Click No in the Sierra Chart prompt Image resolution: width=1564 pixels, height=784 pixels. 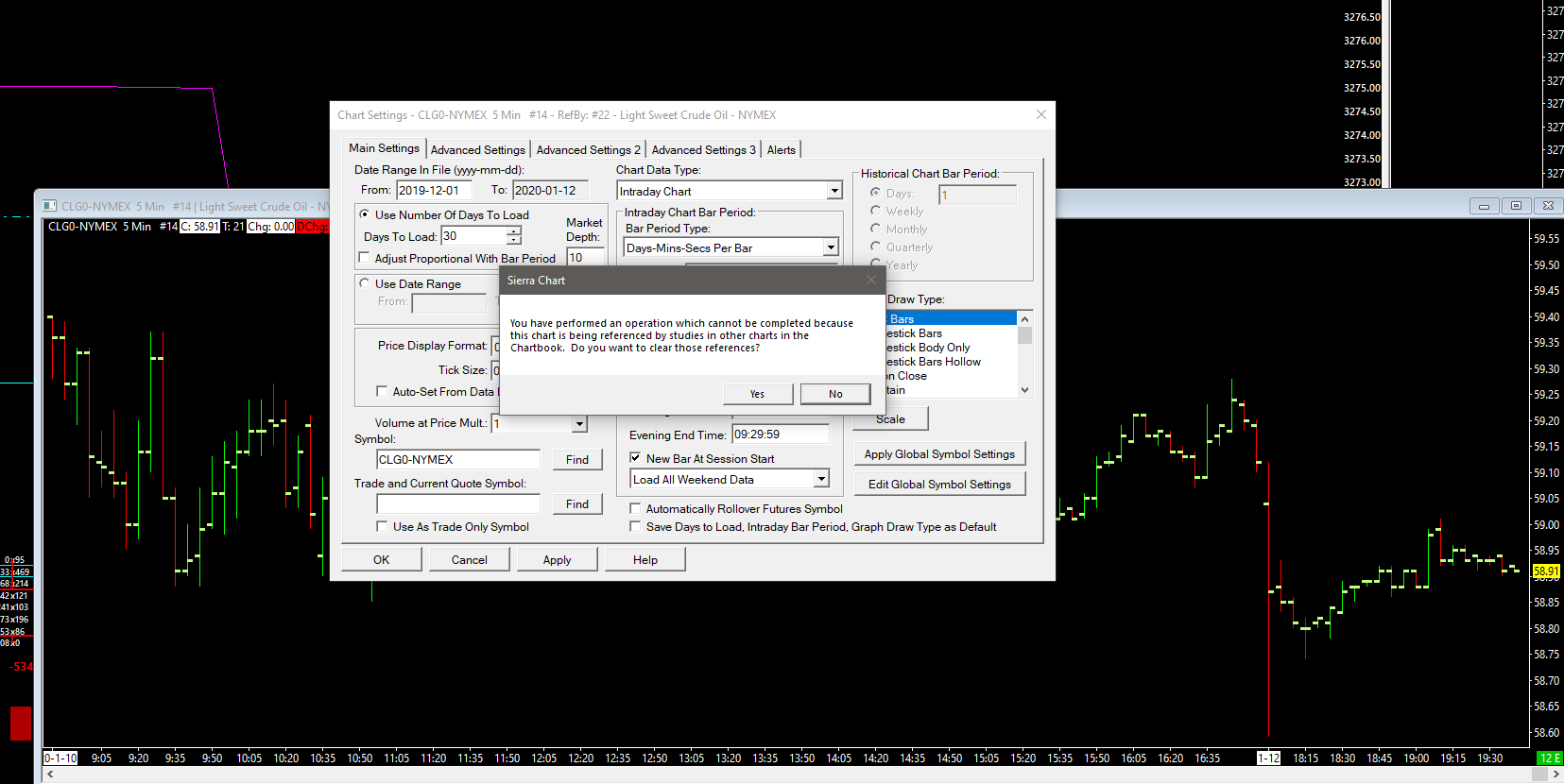[x=835, y=394]
